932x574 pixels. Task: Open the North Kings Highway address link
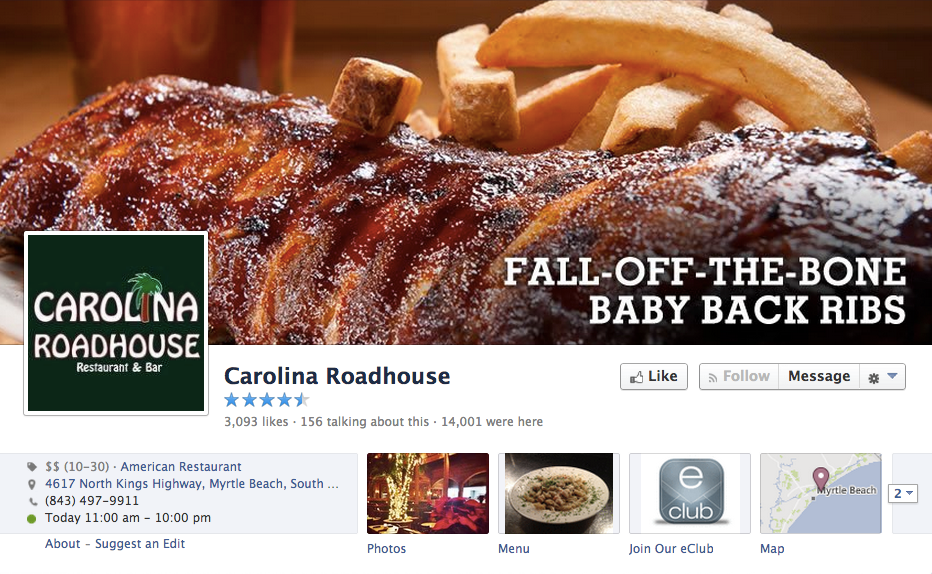(x=192, y=484)
